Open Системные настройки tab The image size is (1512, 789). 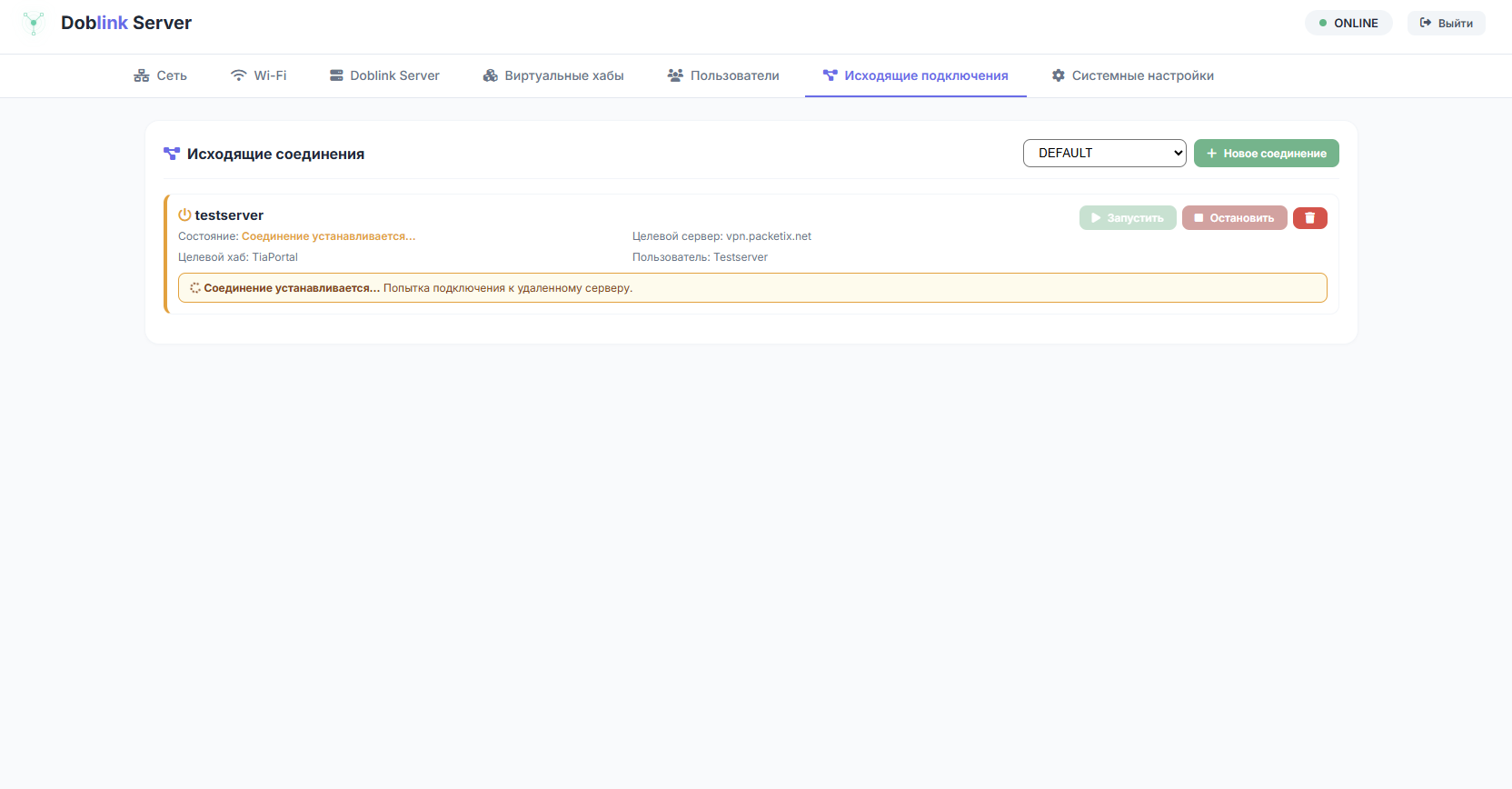1133,75
